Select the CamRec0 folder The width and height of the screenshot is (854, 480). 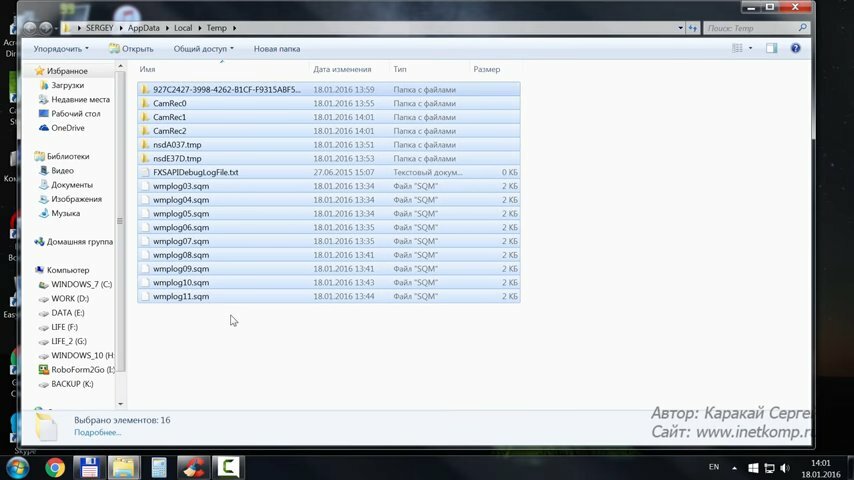329,104
